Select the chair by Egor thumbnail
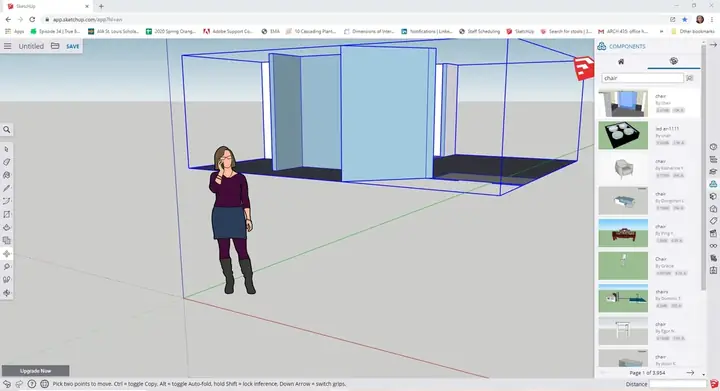Viewport: 720px width, 391px height. (x=623, y=331)
